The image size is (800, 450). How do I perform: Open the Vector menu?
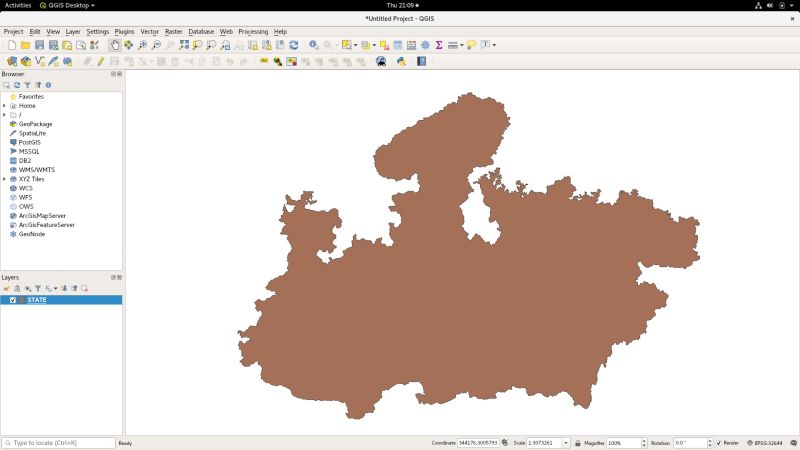pyautogui.click(x=149, y=32)
